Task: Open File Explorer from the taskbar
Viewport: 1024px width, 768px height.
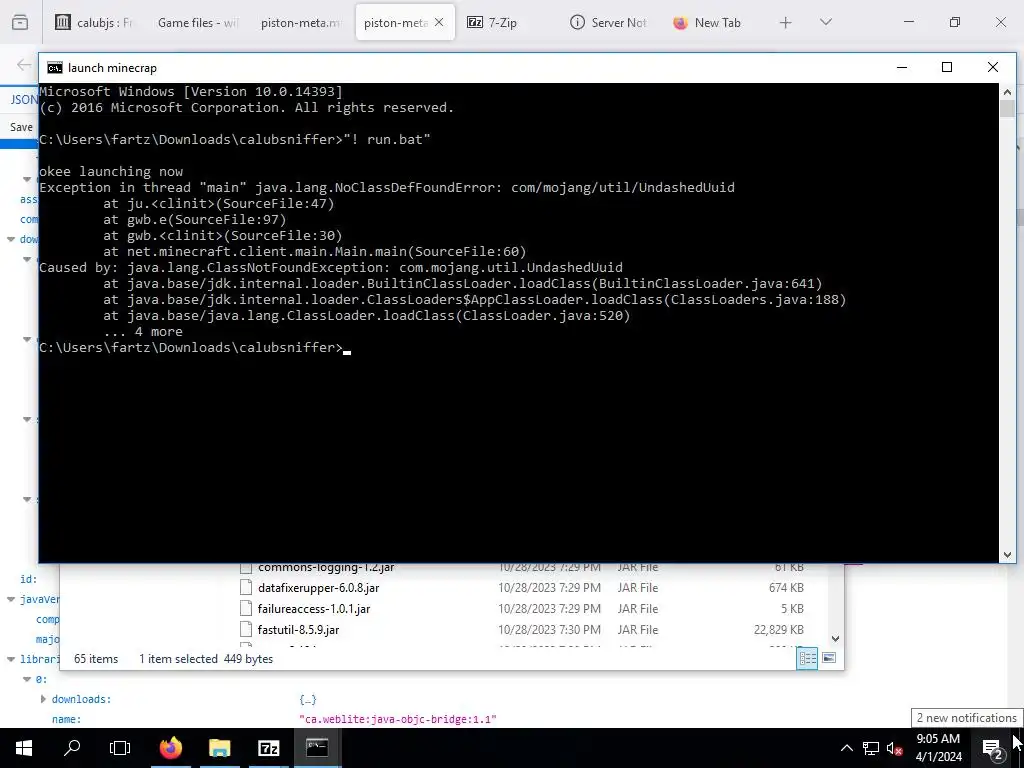Action: (x=219, y=748)
